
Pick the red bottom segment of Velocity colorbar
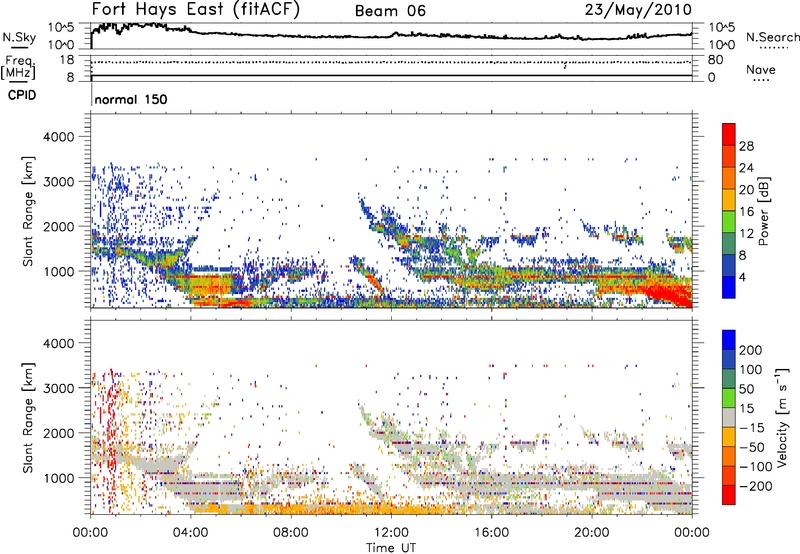click(x=729, y=495)
